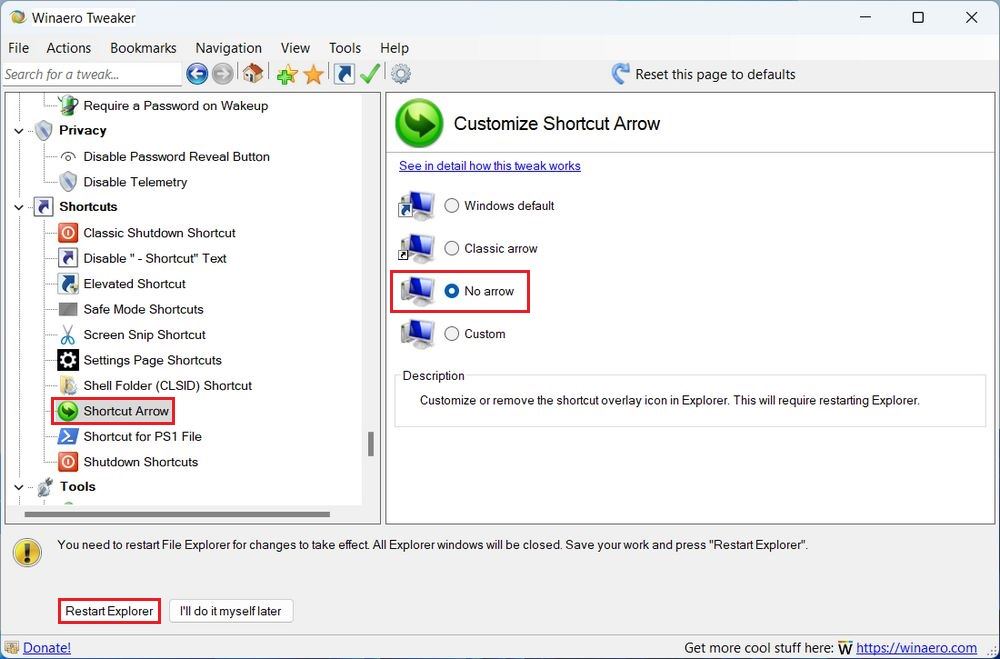The width and height of the screenshot is (1000, 659).
Task: Click the Elevated Shortcut icon
Action: pos(68,284)
